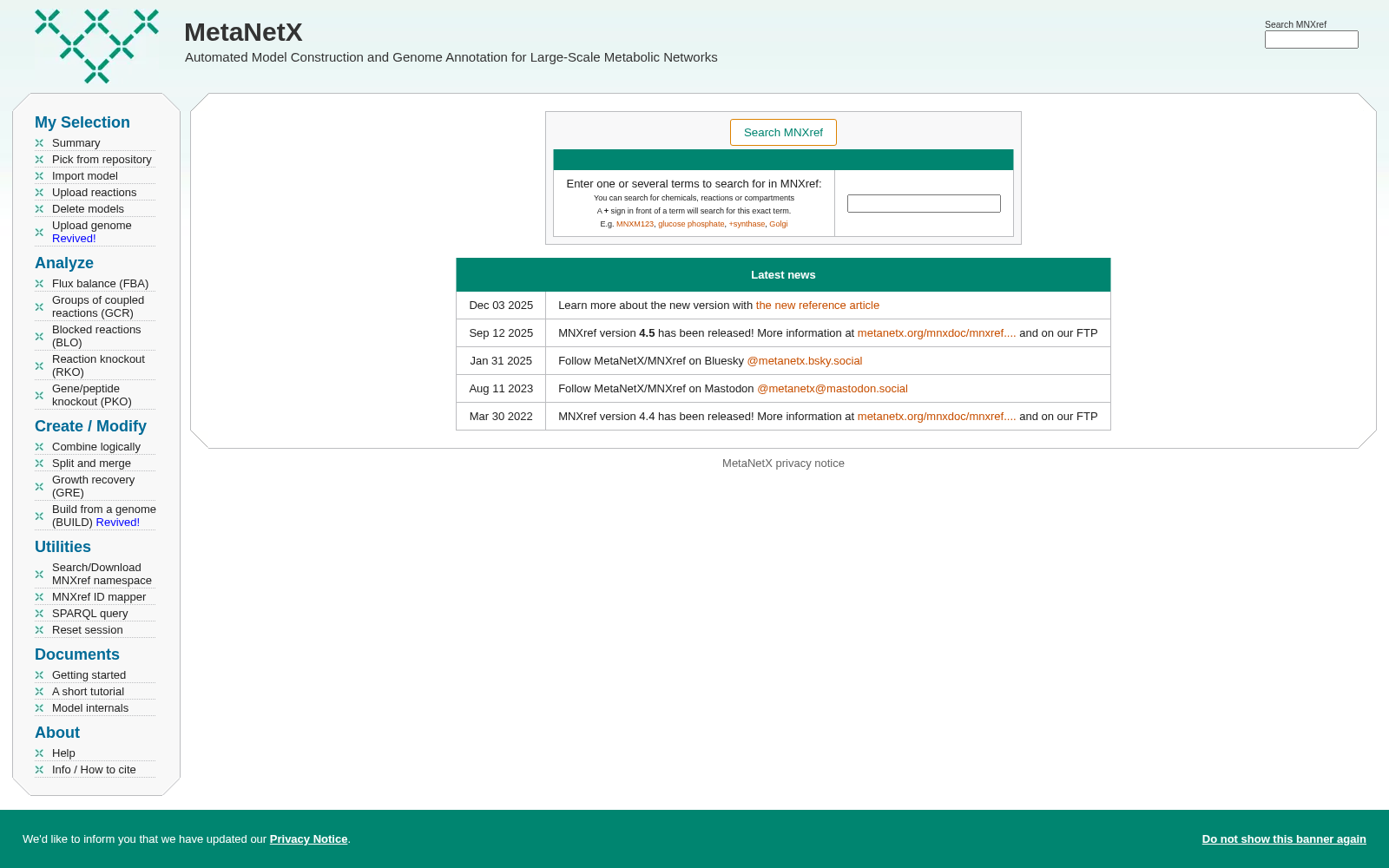
Task: Click the bullet icon beside Import model
Action: [39, 176]
